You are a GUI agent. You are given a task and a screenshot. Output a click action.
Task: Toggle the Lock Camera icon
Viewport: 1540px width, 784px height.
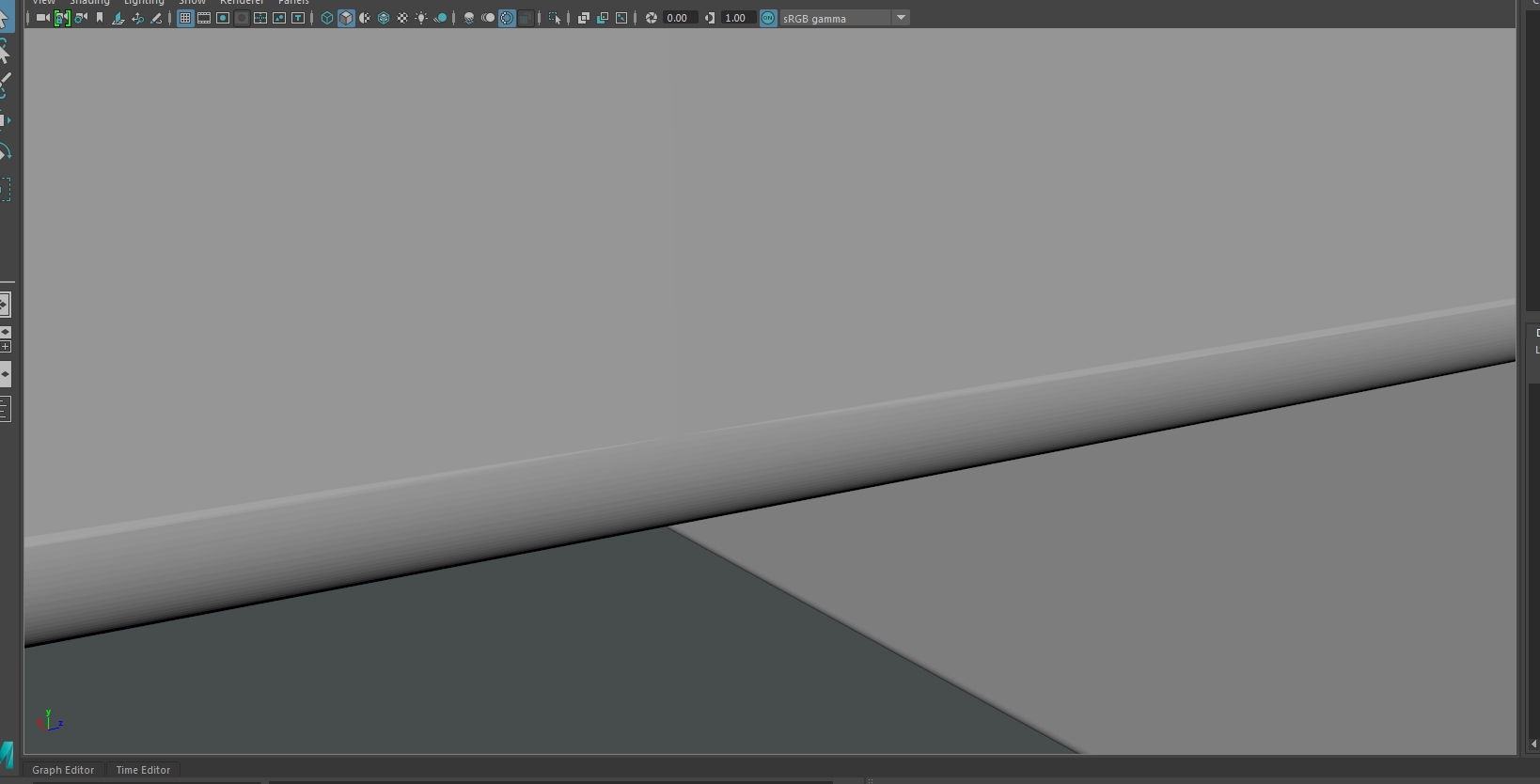point(62,18)
